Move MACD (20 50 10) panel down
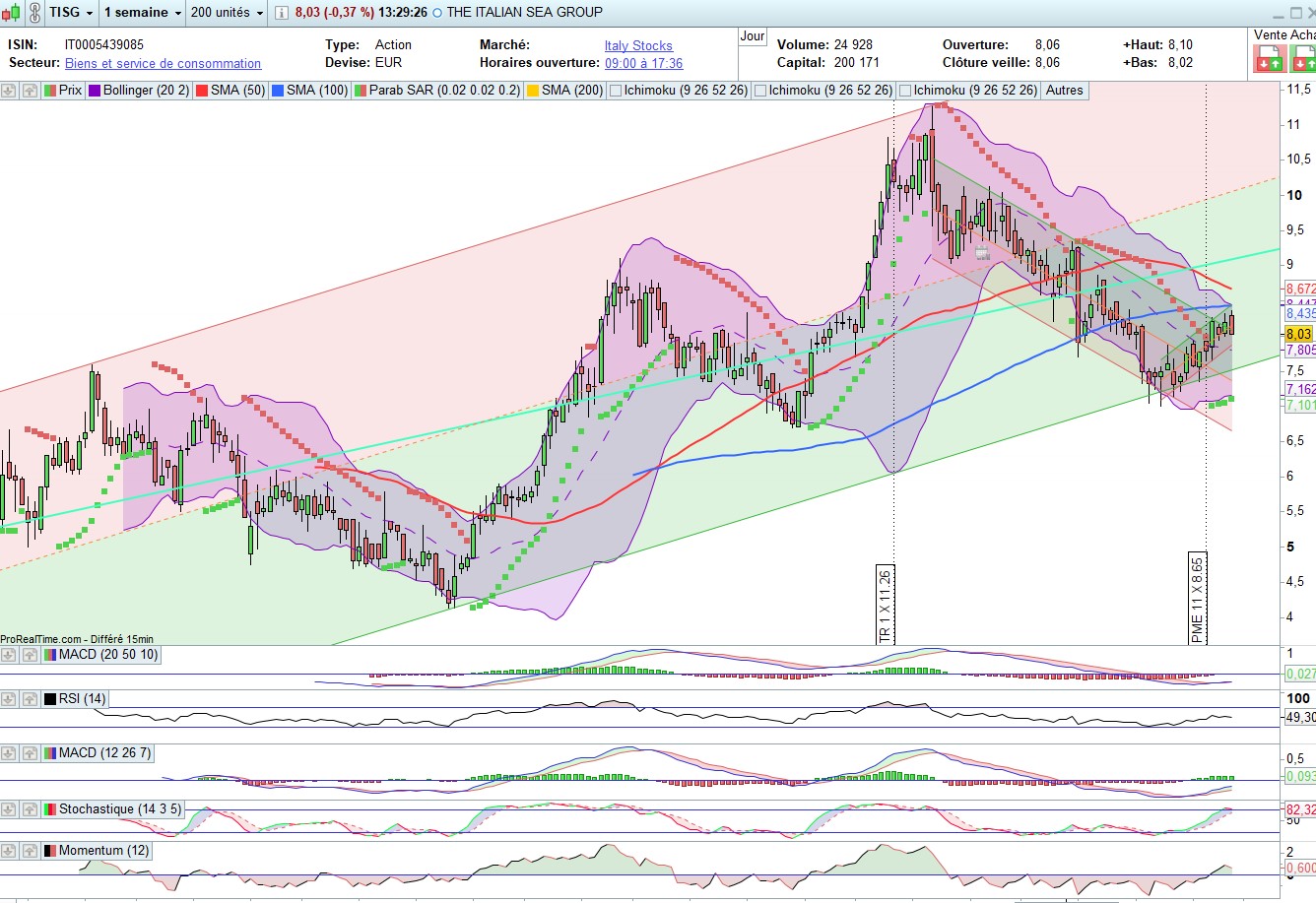Viewport: 1316px width, 903px height. [x=9, y=655]
